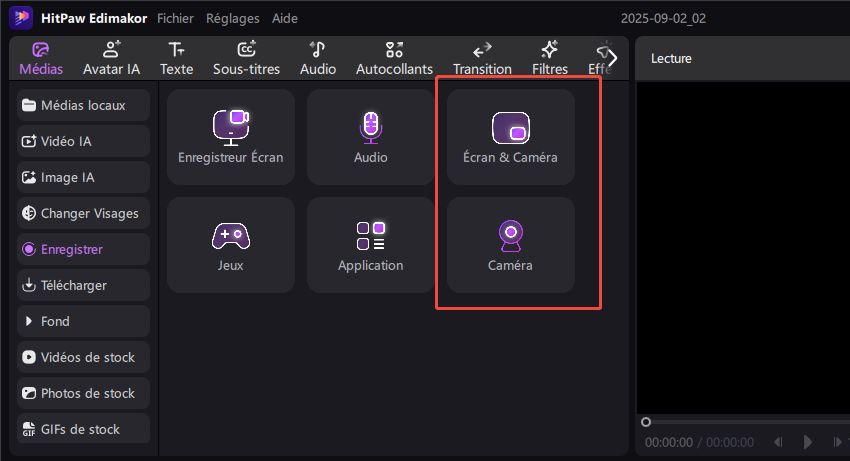Expand more tabs with right chevron

coord(612,58)
